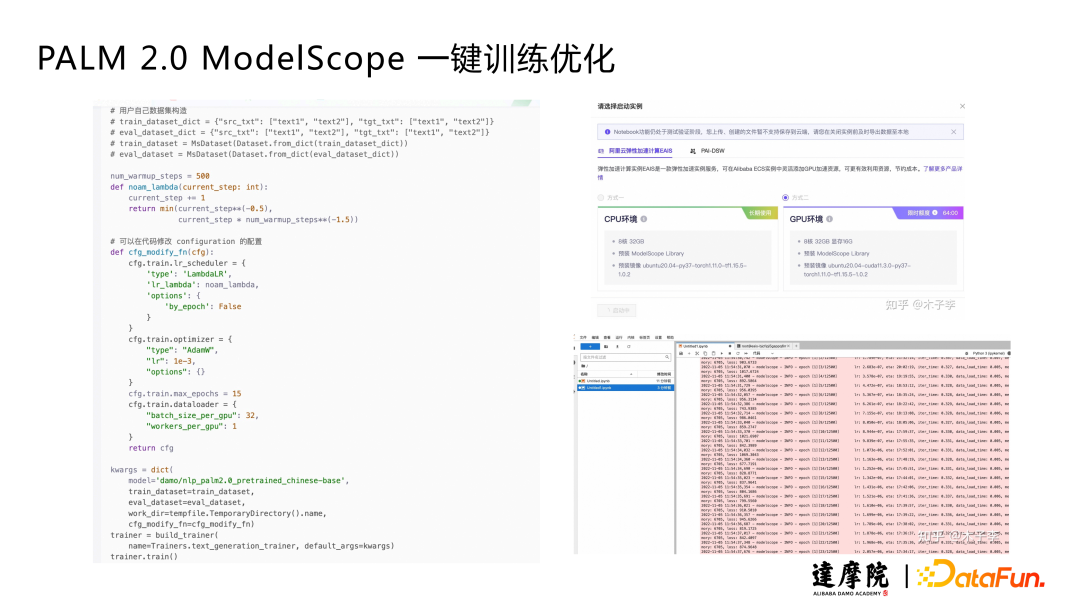
Task: Close the second terminal tab
Action: click(x=789, y=346)
